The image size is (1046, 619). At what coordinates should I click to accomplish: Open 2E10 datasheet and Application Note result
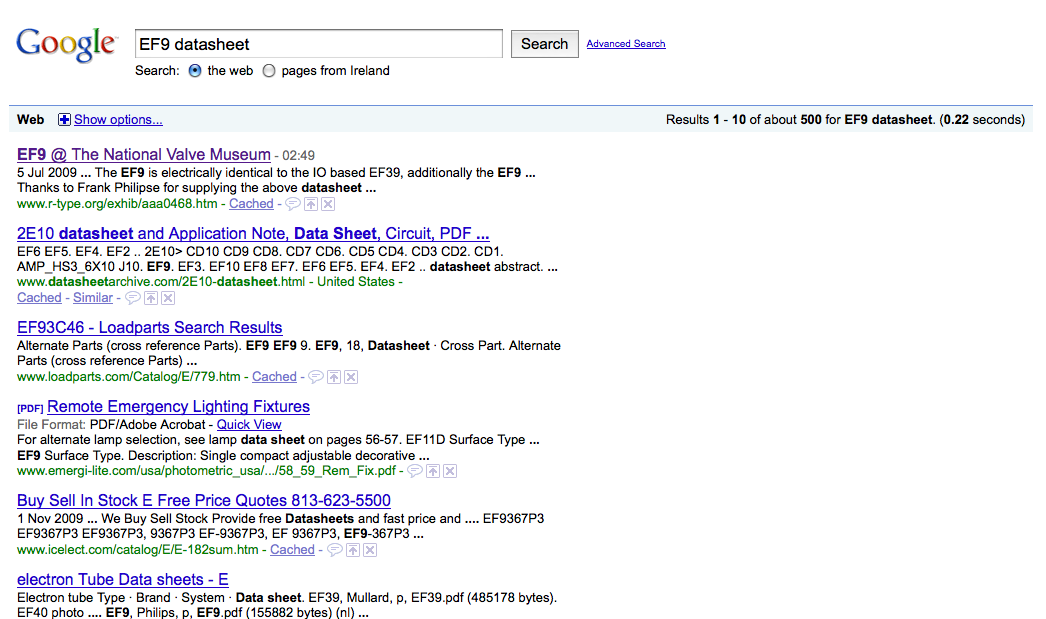253,233
